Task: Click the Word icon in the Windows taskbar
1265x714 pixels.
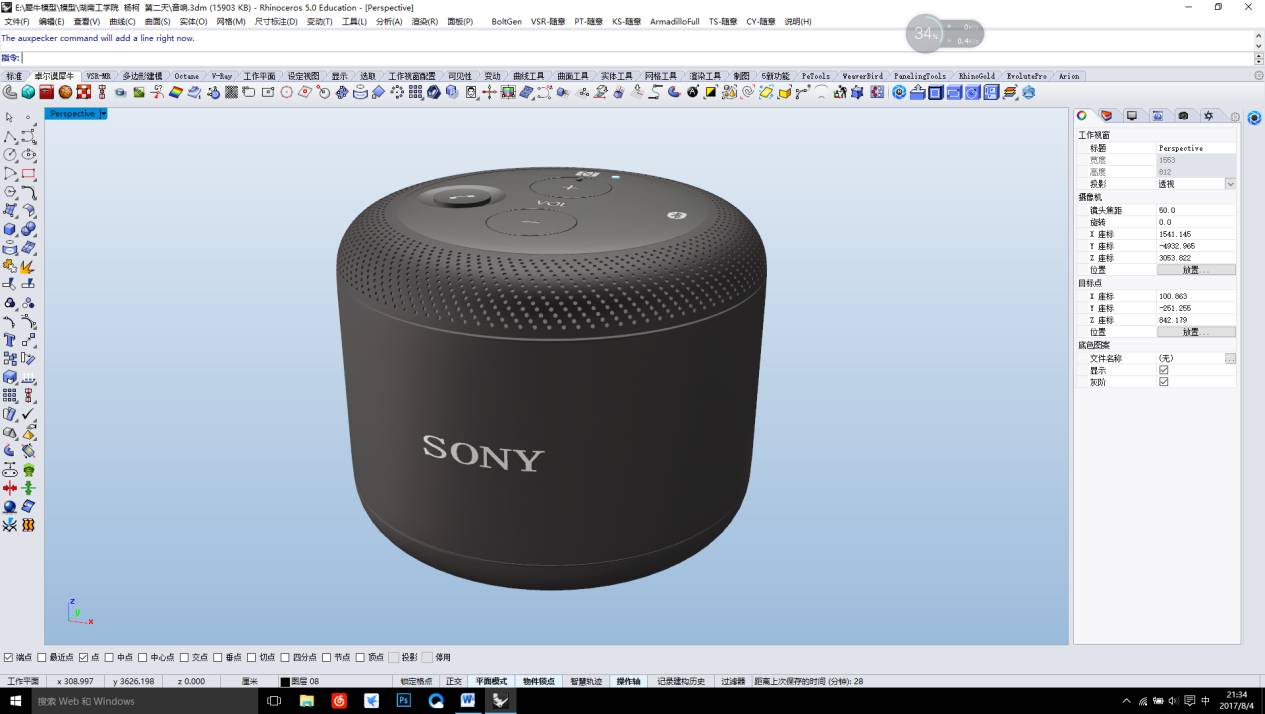Action: tap(467, 701)
